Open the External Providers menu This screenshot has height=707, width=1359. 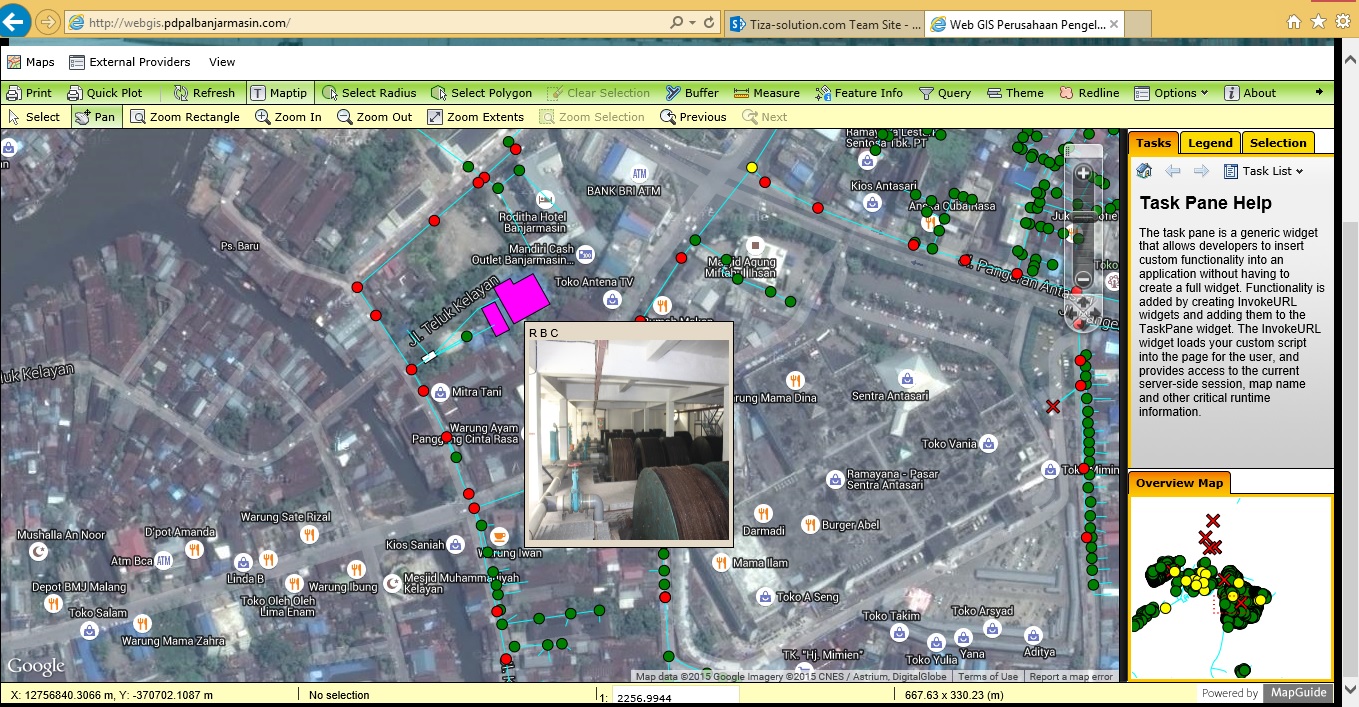tap(129, 62)
